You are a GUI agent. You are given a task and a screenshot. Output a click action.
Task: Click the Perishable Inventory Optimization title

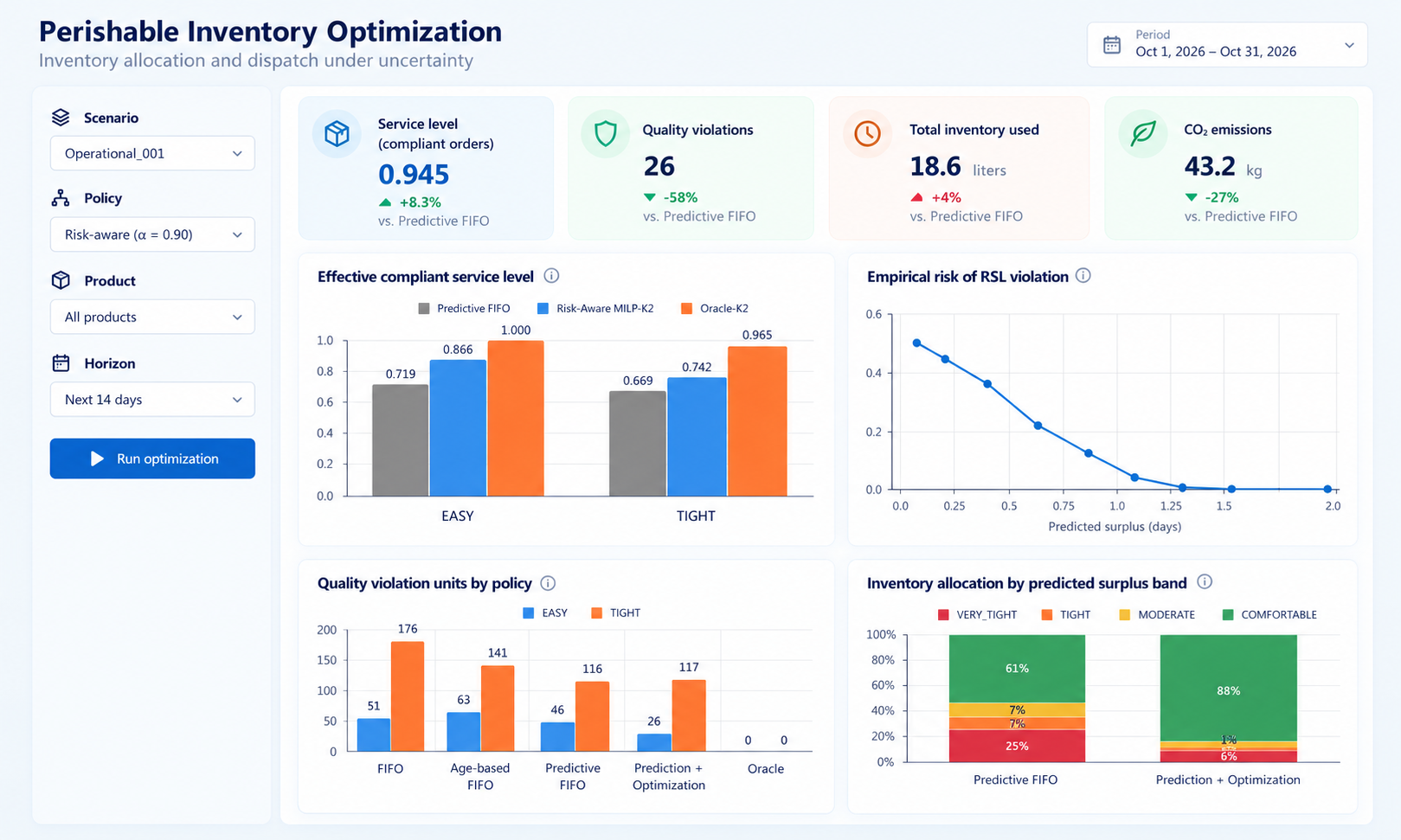(270, 31)
